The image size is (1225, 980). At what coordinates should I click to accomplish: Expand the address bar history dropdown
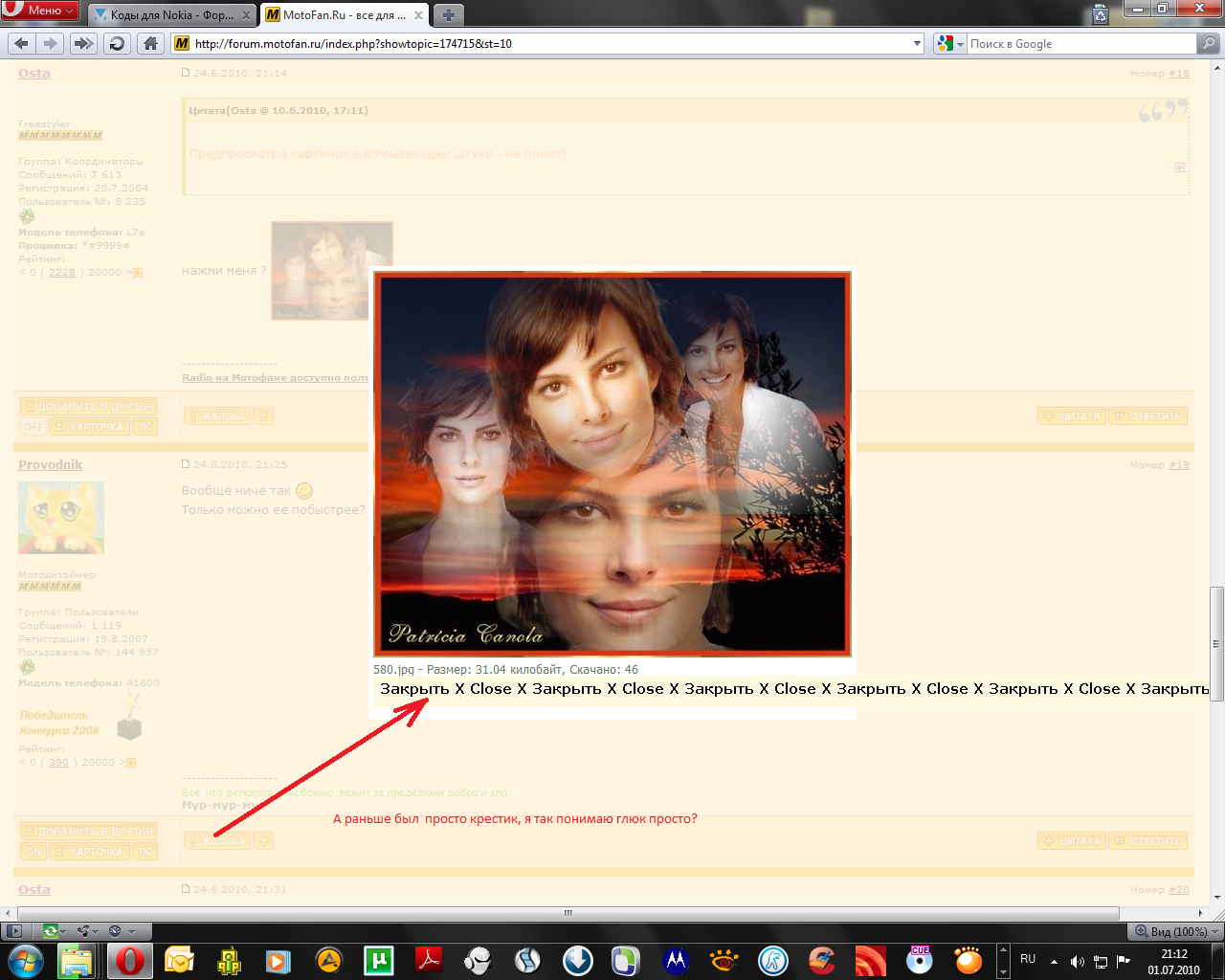[x=917, y=43]
